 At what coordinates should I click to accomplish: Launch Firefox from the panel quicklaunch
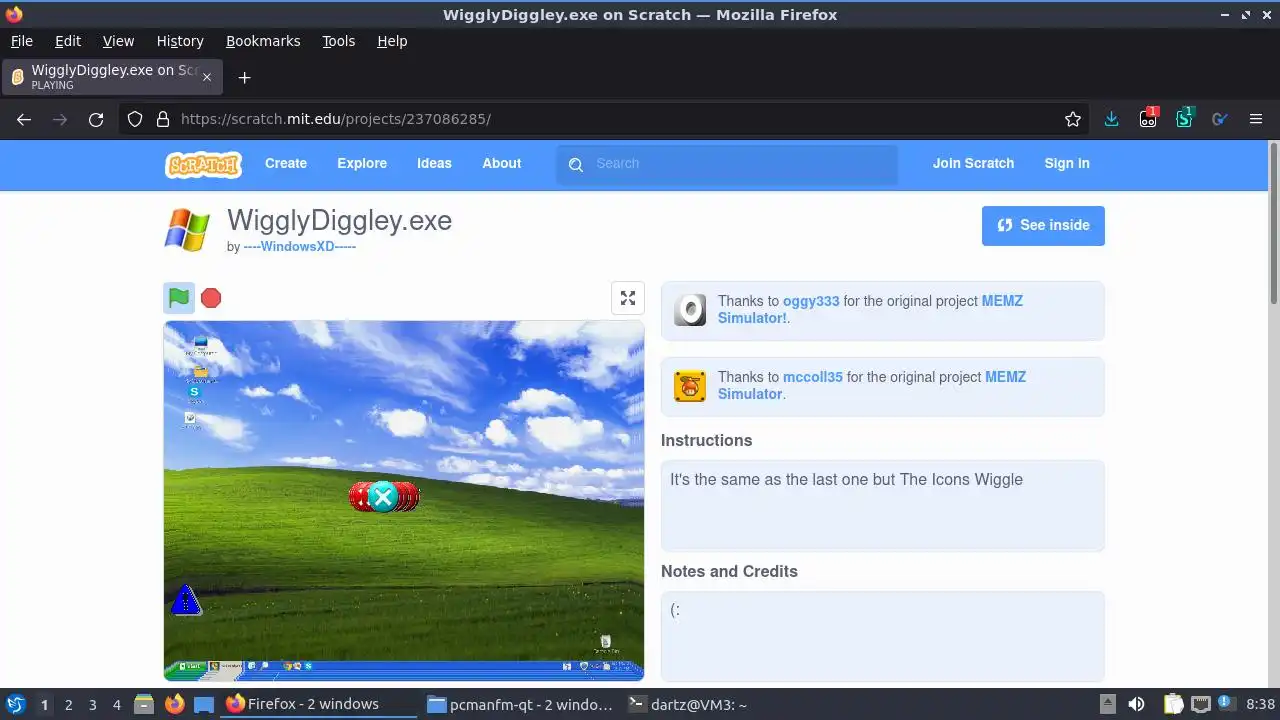pos(175,705)
